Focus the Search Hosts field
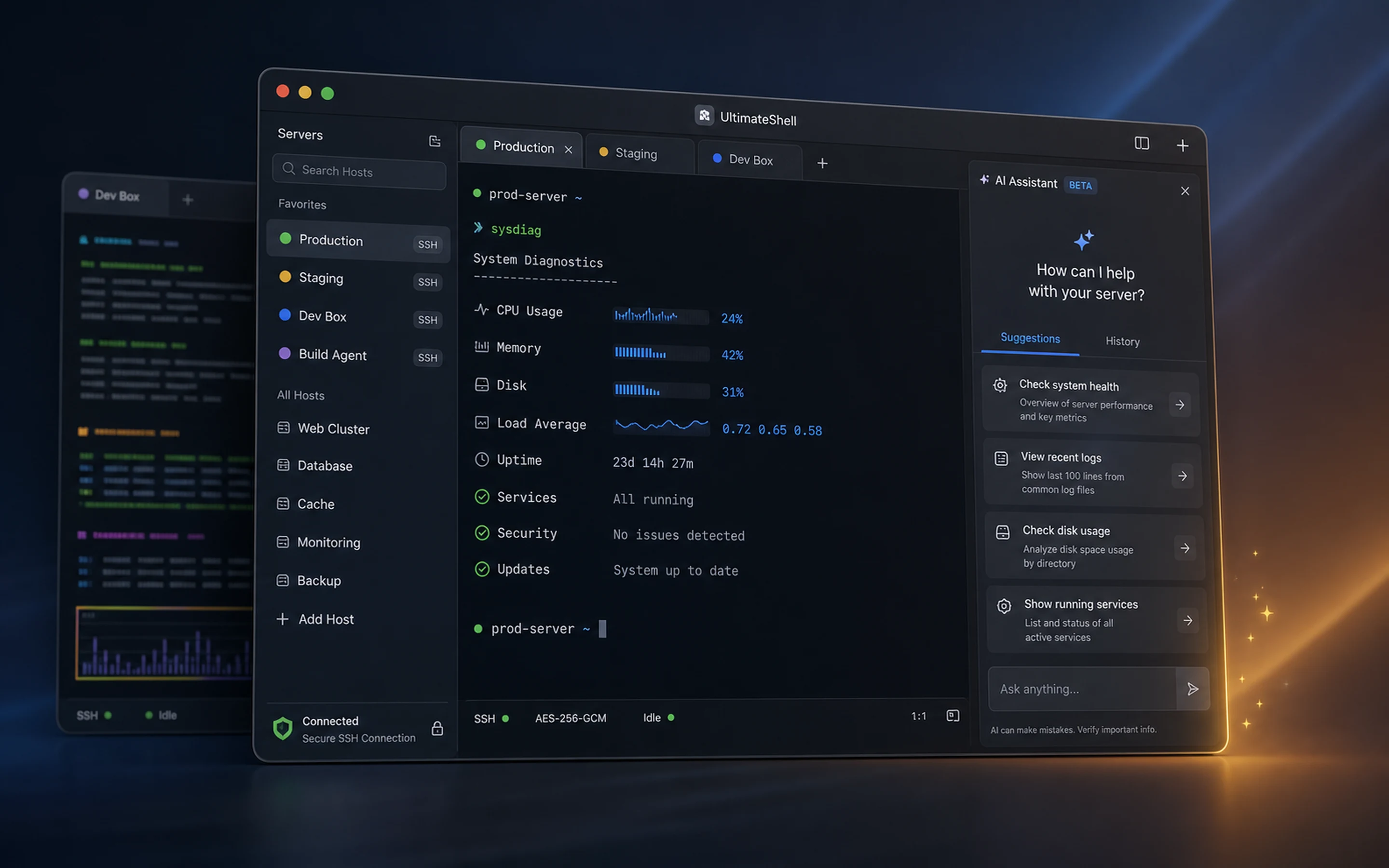Screen dimensions: 1389x868 click(x=359, y=171)
